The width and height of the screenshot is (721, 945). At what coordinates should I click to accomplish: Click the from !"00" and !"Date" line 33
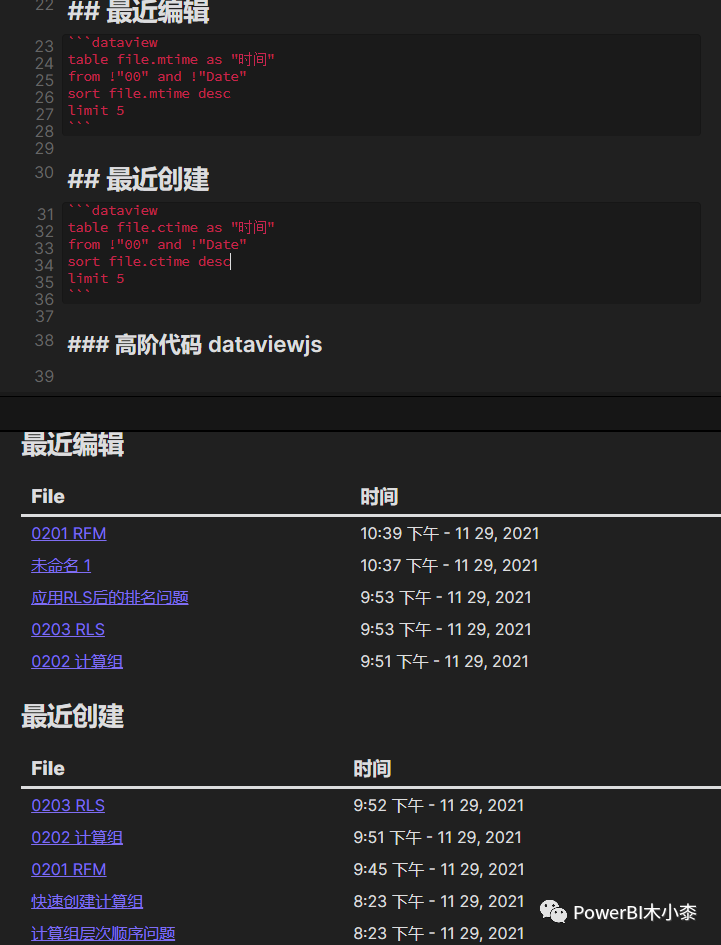point(157,244)
